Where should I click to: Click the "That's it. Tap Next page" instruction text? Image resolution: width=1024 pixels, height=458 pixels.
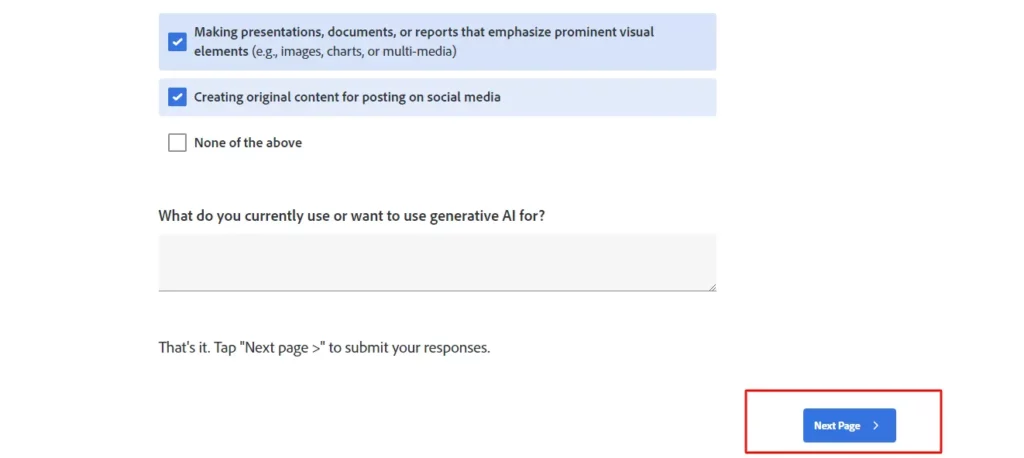point(324,348)
